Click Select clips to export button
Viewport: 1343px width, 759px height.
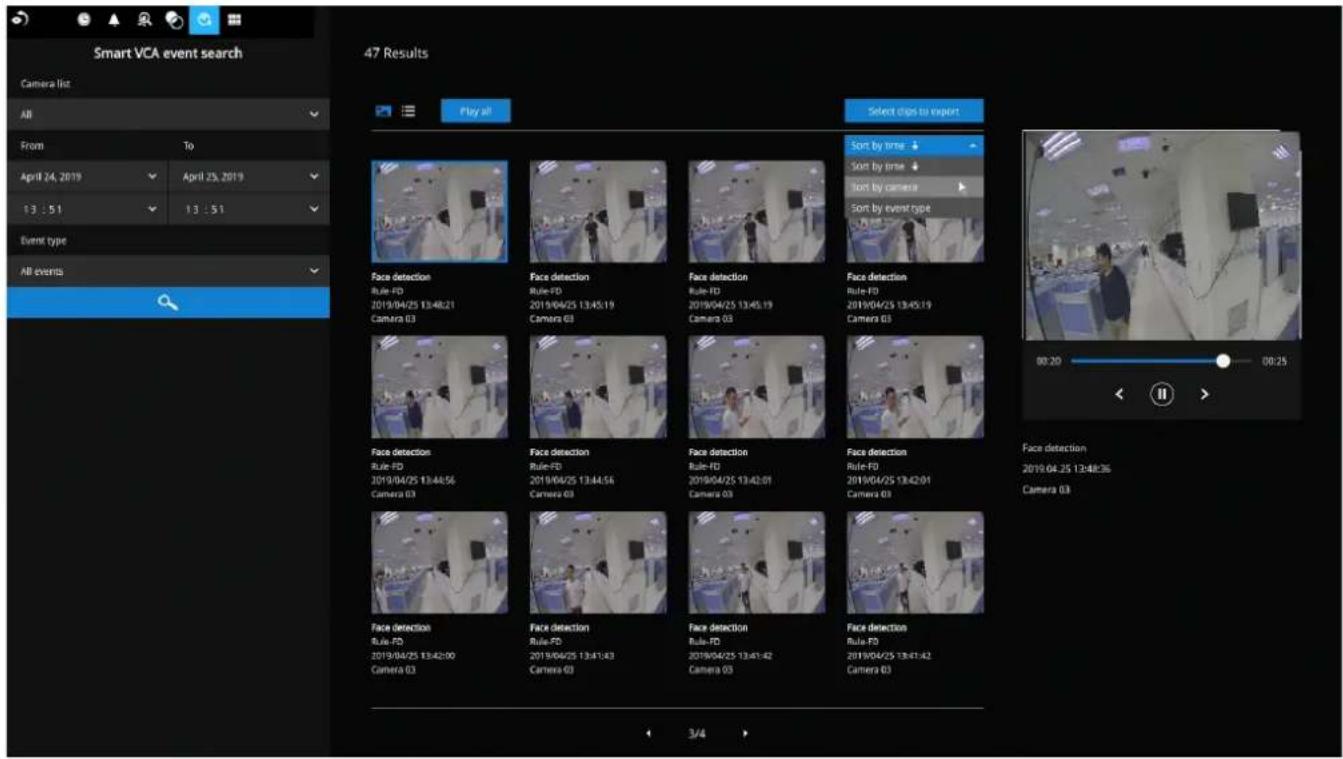(x=914, y=111)
